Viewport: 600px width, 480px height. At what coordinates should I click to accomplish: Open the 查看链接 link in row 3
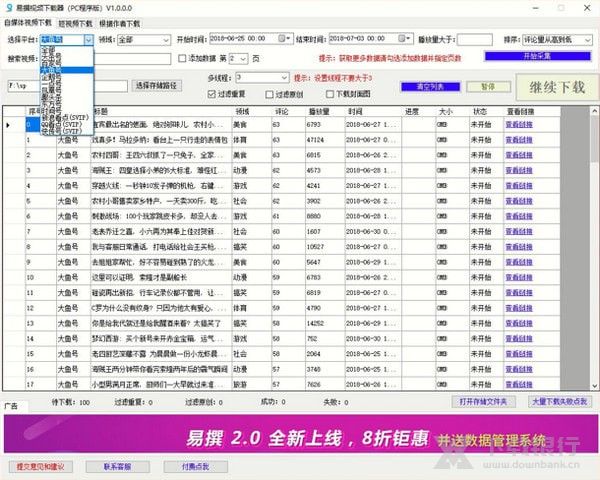(519, 170)
